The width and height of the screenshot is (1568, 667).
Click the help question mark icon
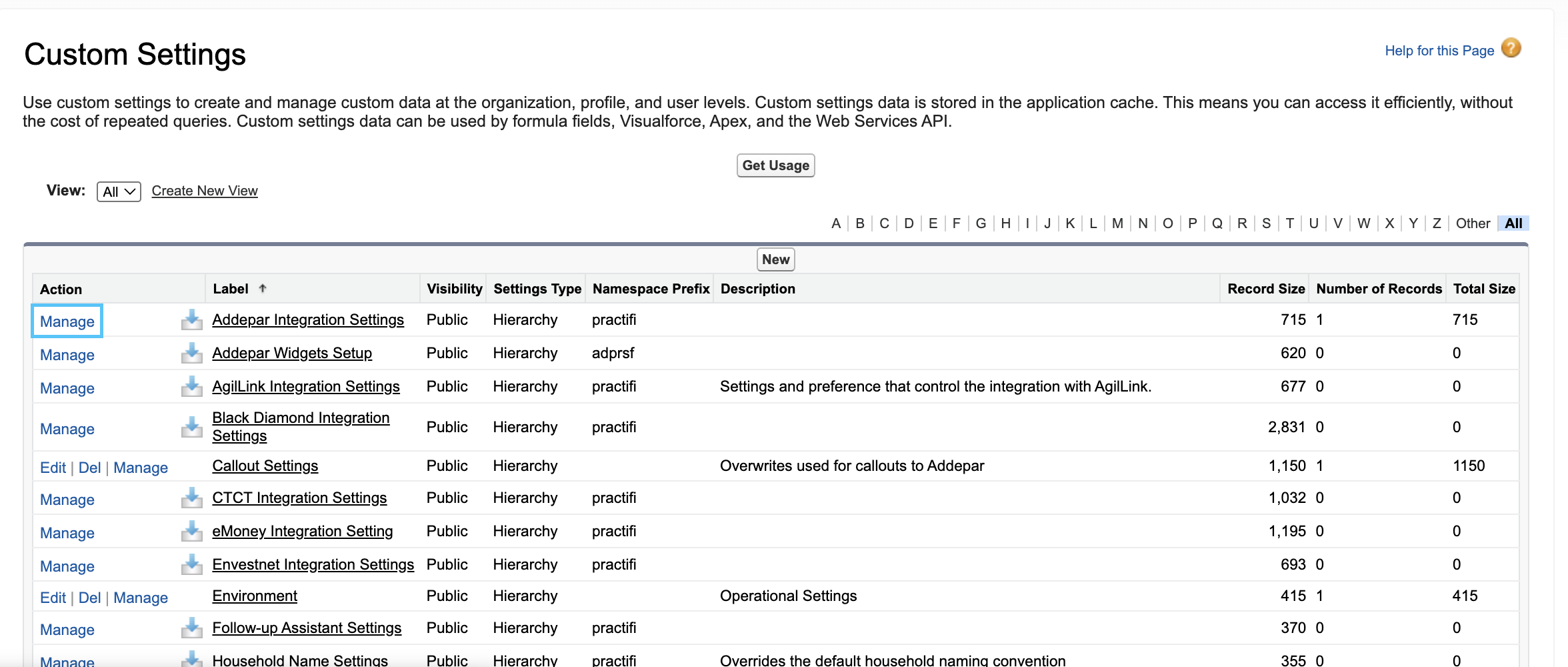(1511, 49)
